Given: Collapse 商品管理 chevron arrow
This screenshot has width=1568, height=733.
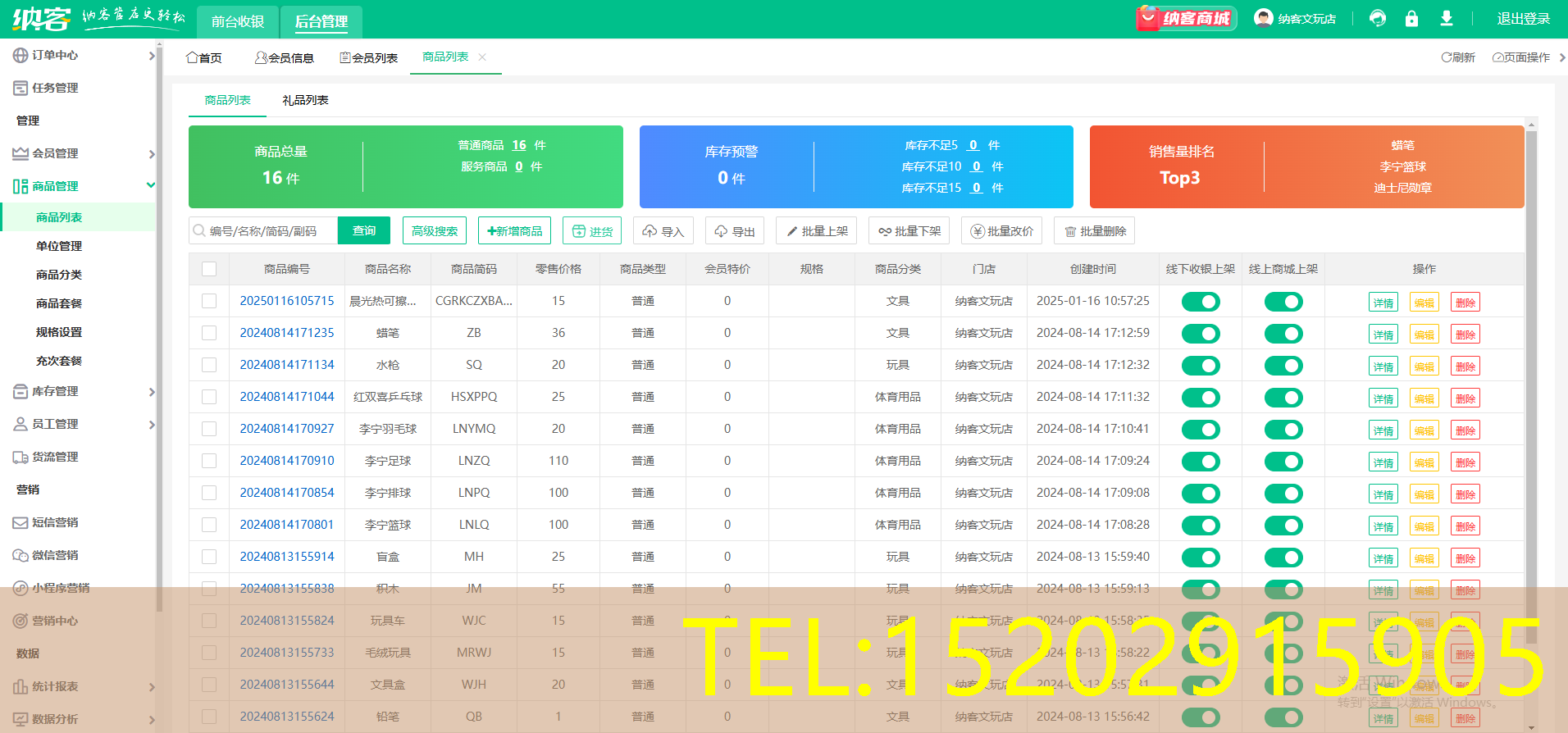Looking at the screenshot, I should click(151, 185).
